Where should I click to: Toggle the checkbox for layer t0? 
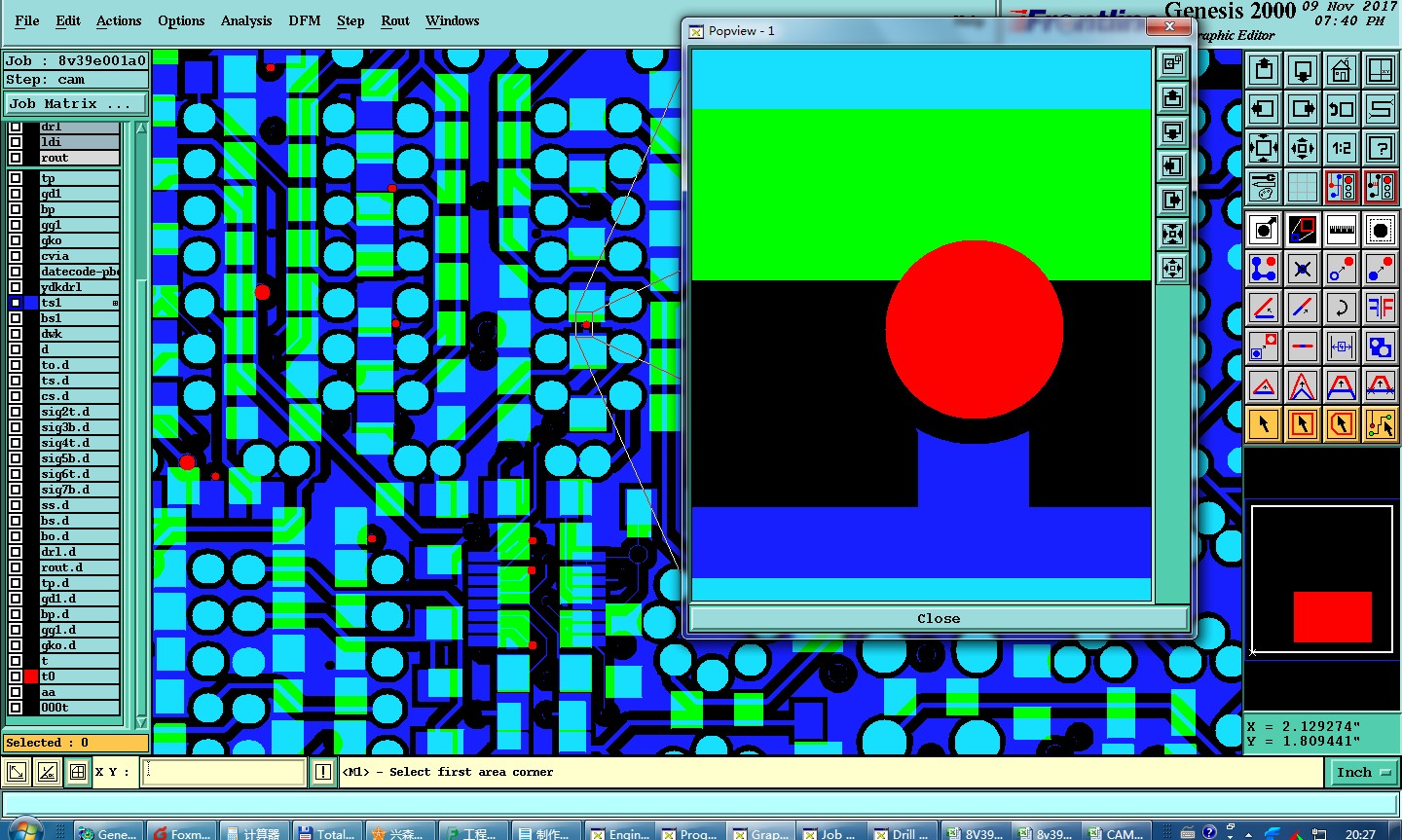pyautogui.click(x=16, y=676)
